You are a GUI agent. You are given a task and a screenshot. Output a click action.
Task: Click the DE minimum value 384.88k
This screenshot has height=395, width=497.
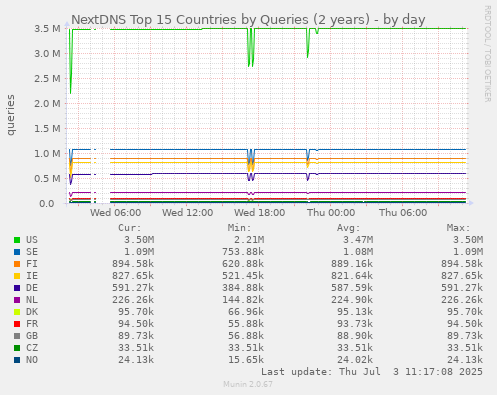pos(243,288)
